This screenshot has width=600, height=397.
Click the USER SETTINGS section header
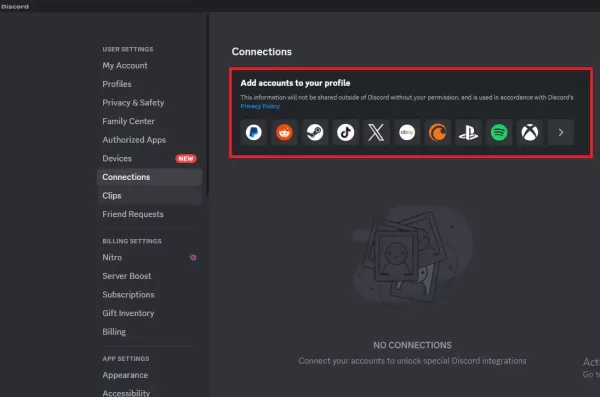[128, 49]
